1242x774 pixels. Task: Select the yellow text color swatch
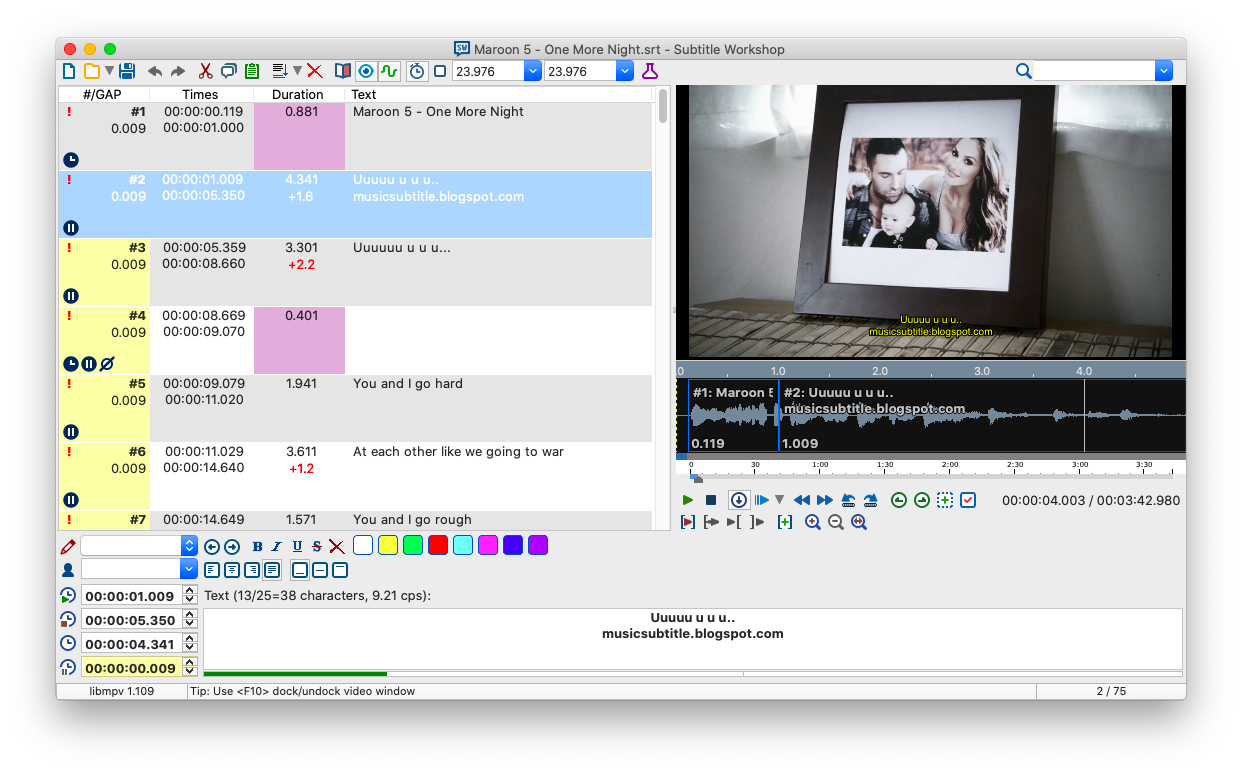click(x=388, y=544)
